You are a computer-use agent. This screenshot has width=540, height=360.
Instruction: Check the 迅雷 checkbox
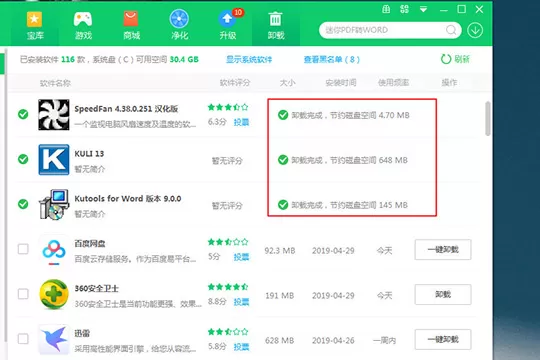pyautogui.click(x=23, y=339)
